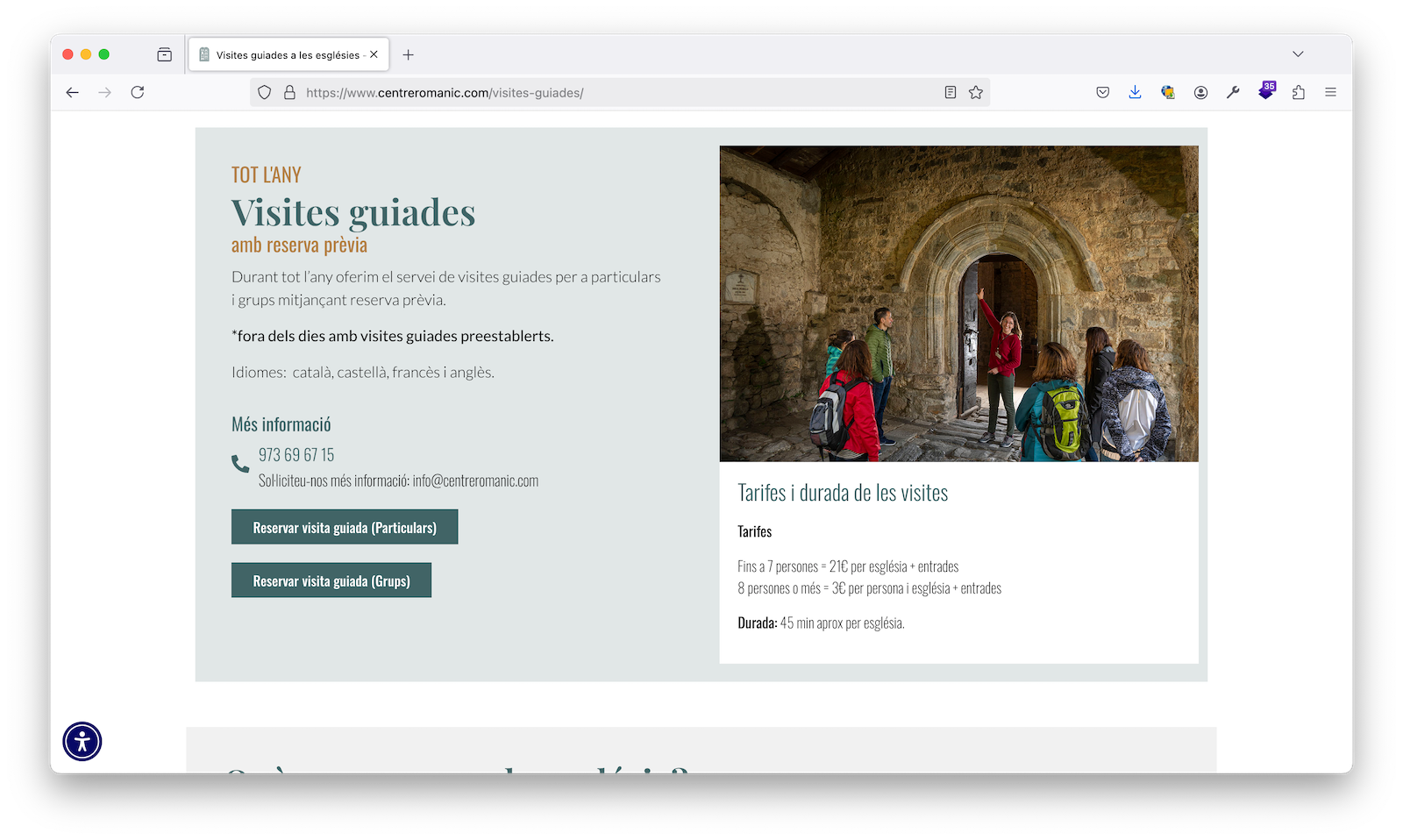Toggle reader view in the address bar
Image resolution: width=1403 pixels, height=840 pixels.
951,92
